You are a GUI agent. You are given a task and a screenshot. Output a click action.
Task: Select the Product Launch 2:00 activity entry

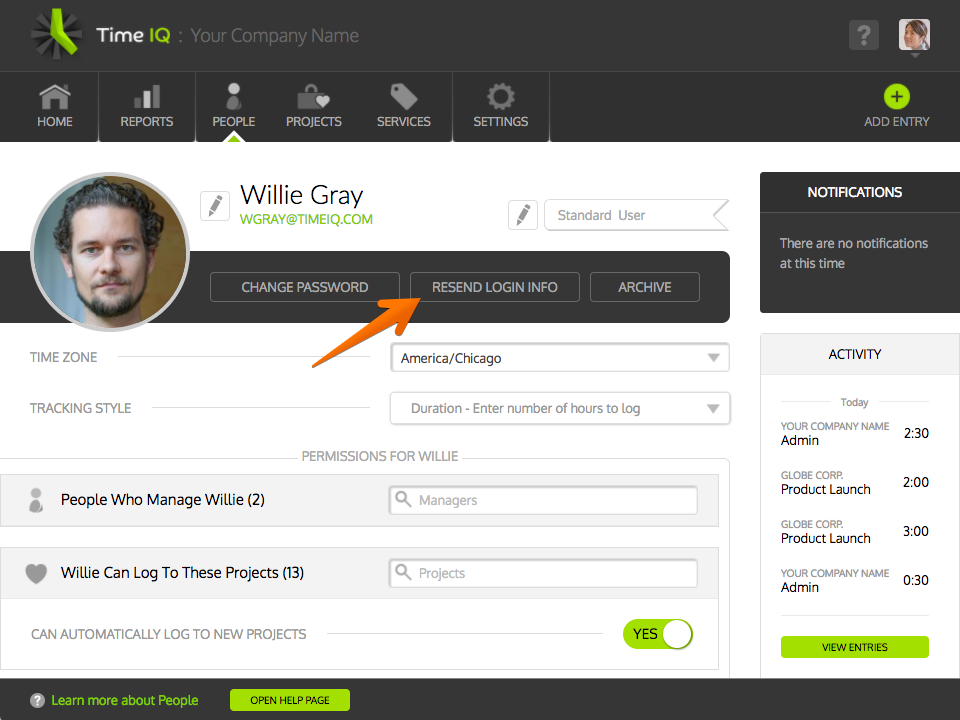[855, 482]
